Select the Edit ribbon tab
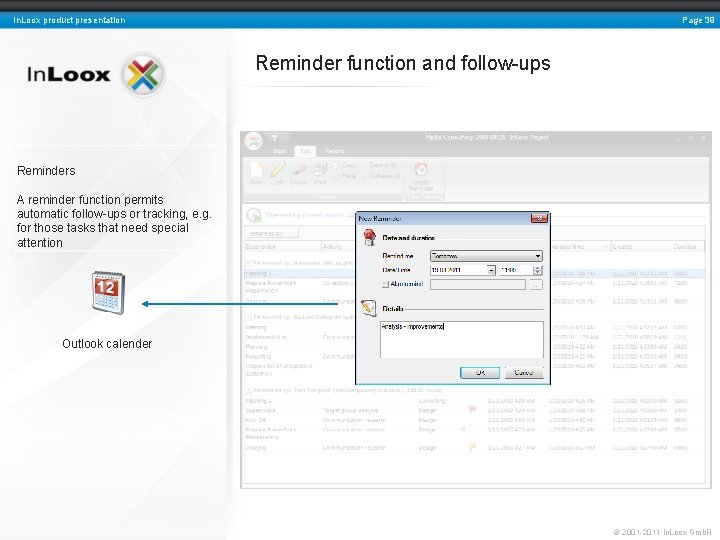 [305, 151]
